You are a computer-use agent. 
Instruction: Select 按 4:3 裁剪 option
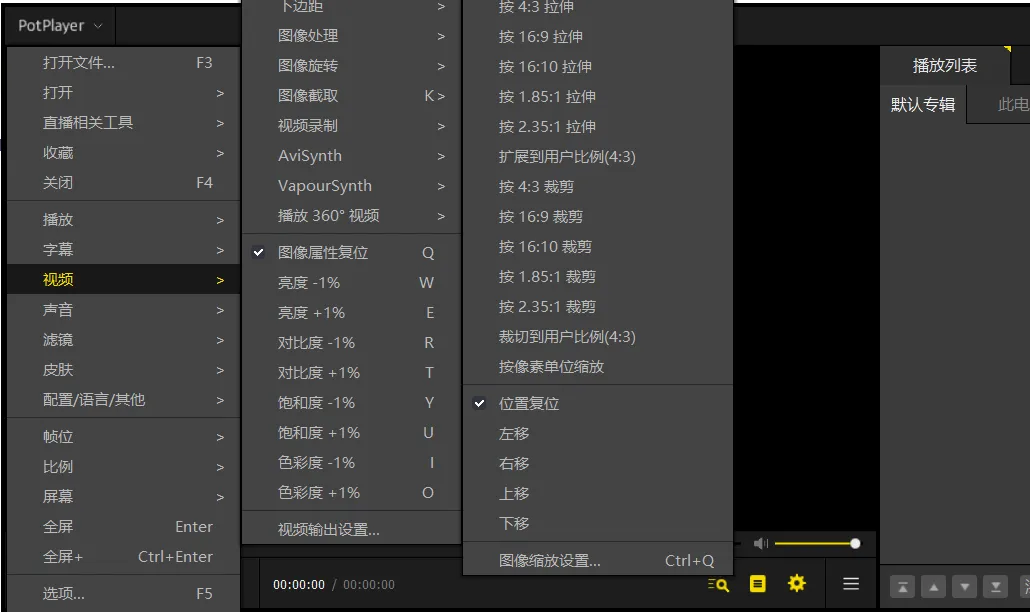(x=598, y=187)
